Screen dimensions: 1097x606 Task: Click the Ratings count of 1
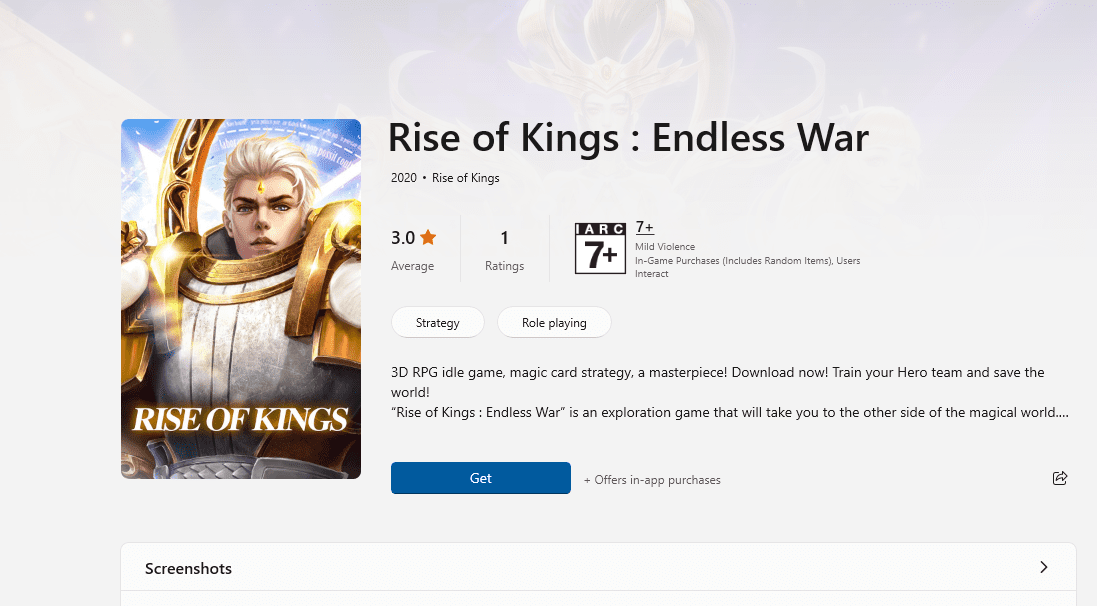click(504, 238)
